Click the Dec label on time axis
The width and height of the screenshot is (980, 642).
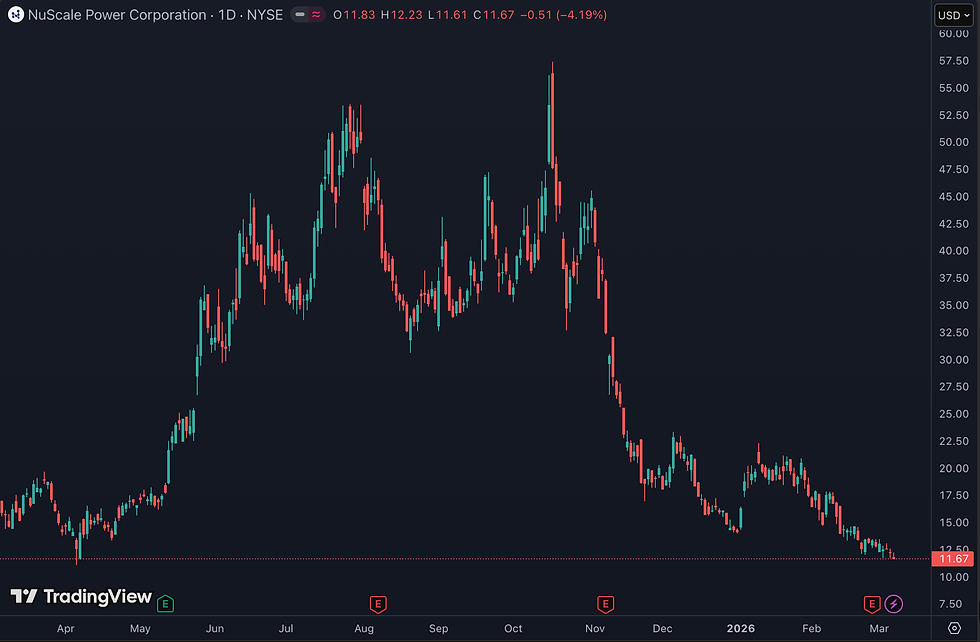(662, 628)
